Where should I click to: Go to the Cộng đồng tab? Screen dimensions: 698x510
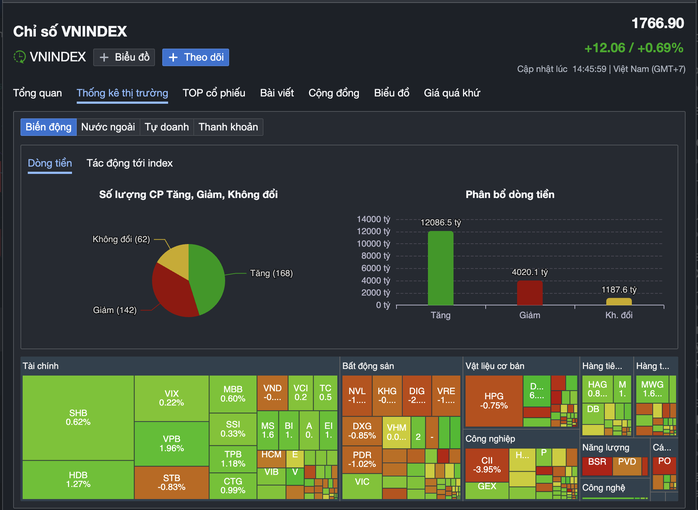(333, 93)
